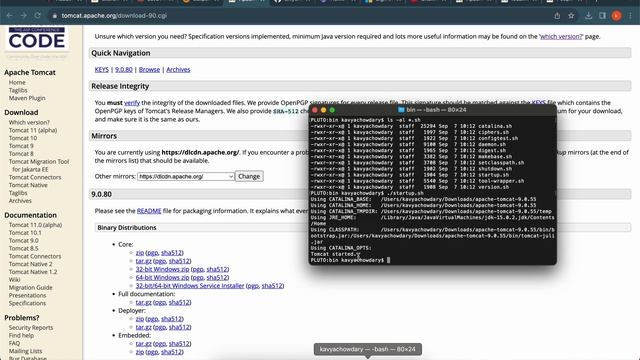Click startup.sh in the terminal listing
The height and width of the screenshot is (360, 640).
493,175
